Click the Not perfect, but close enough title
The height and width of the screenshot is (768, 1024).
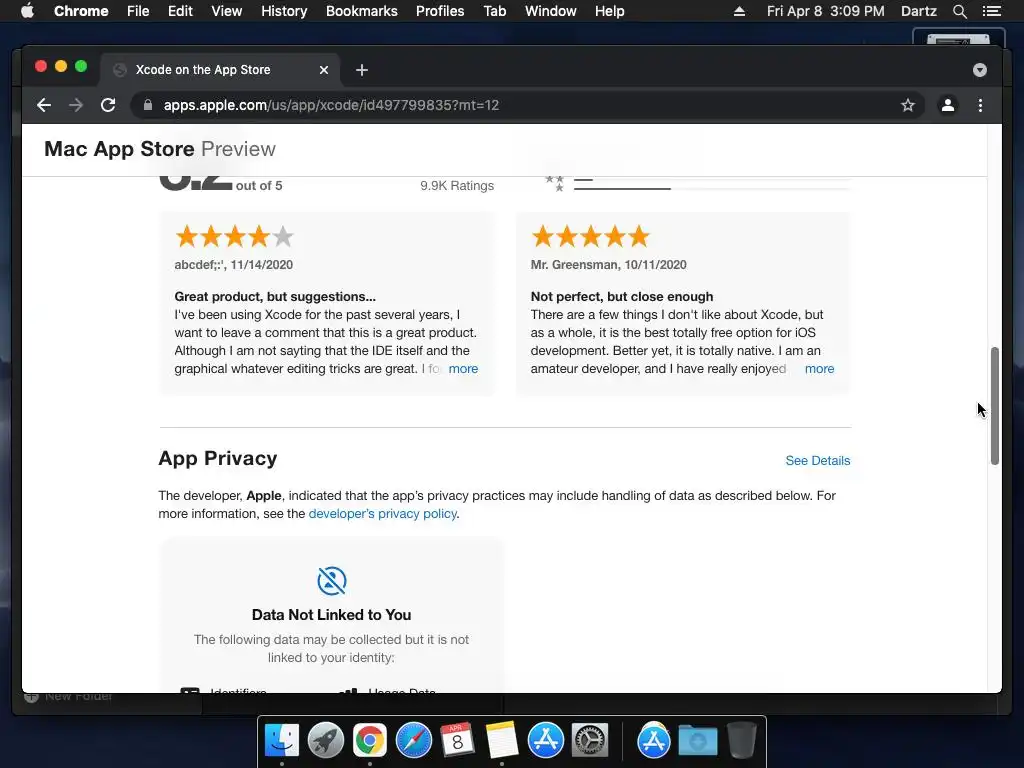point(622,296)
